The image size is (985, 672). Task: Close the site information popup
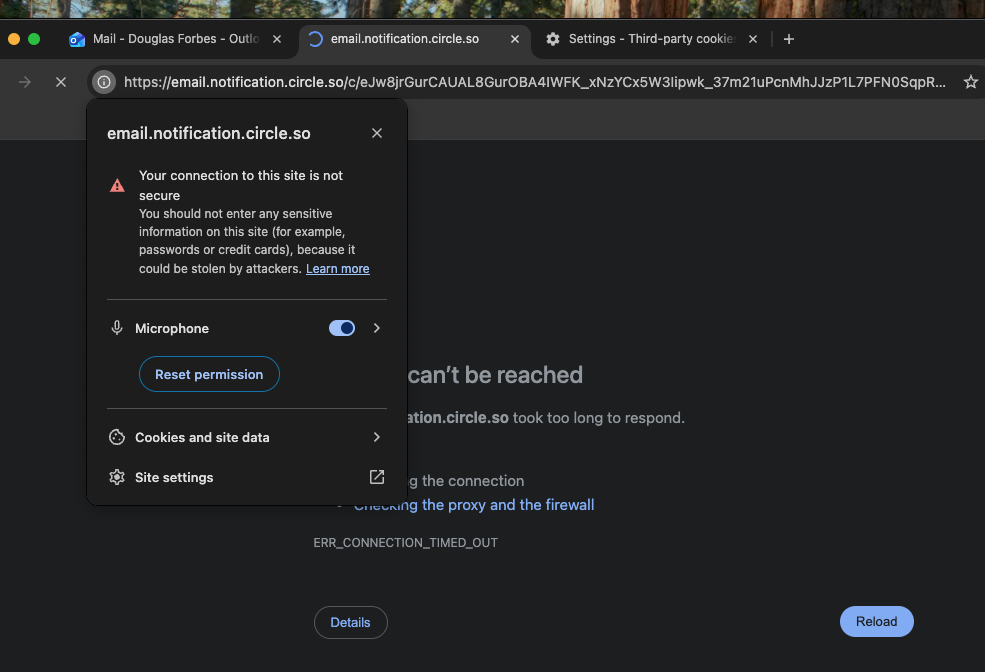pos(377,133)
